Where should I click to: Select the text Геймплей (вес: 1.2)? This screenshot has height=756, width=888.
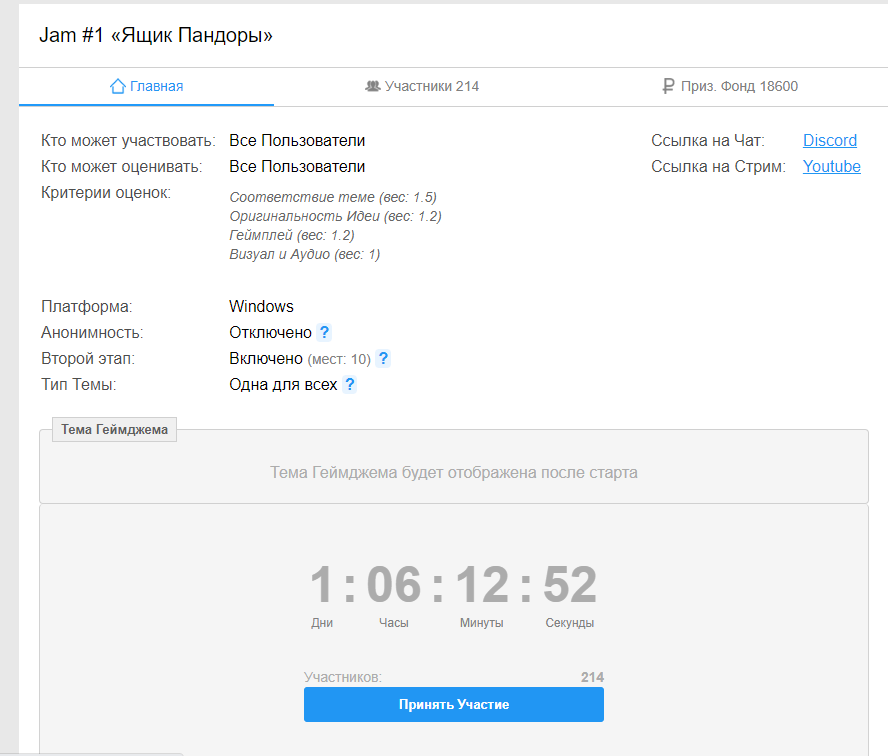pyautogui.click(x=292, y=235)
